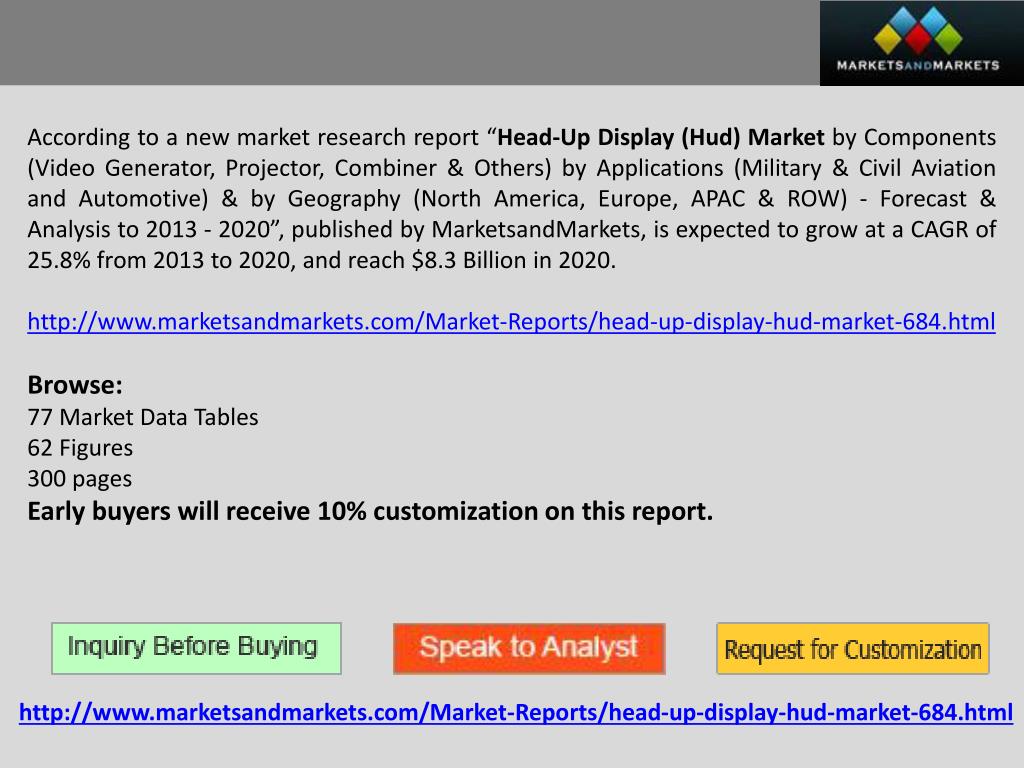Select the "Browse:" heading
This screenshot has height=768, width=1024.
75,385
